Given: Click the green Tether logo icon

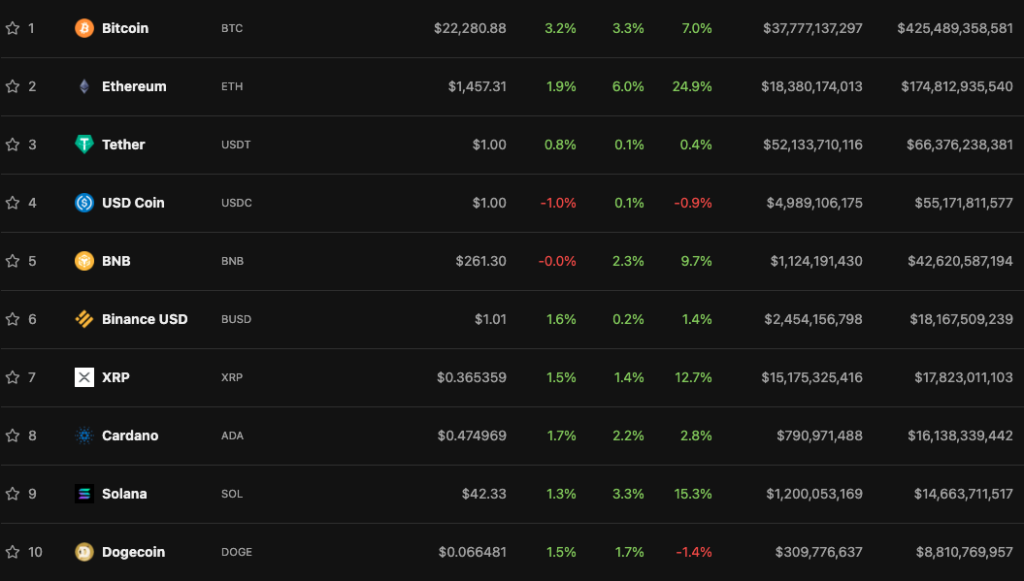Looking at the screenshot, I should point(85,144).
